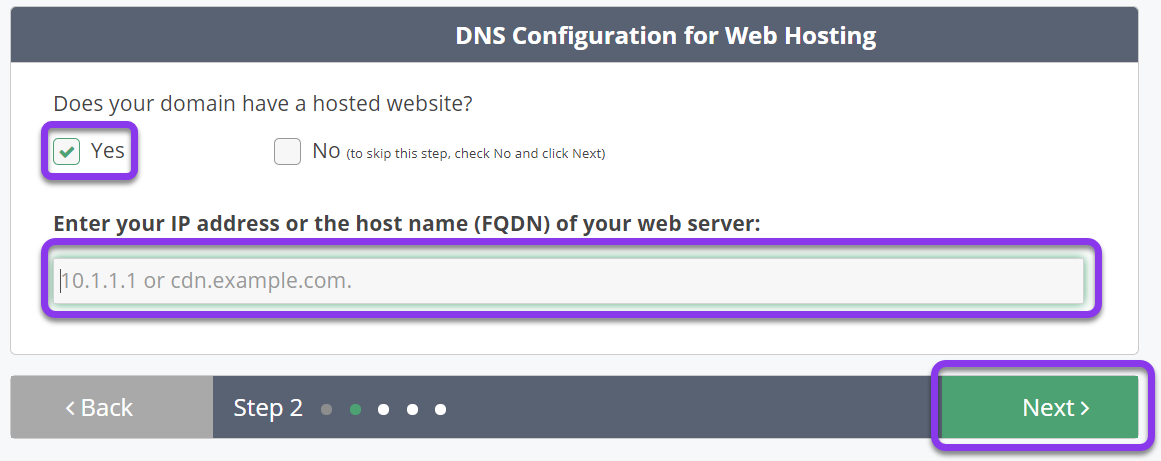The image size is (1161, 461).
Task: Uncheck the Yes checkbox
Action: (x=67, y=152)
